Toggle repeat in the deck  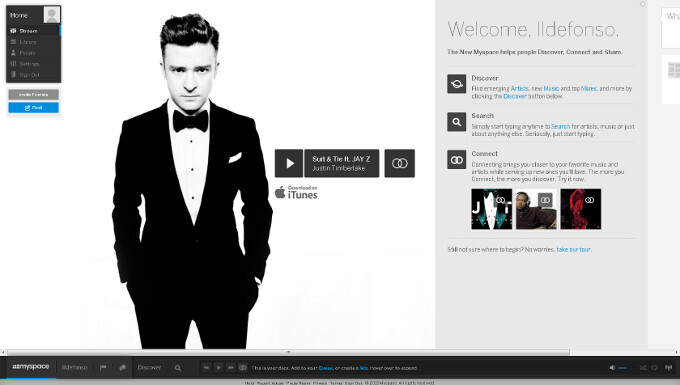point(654,368)
